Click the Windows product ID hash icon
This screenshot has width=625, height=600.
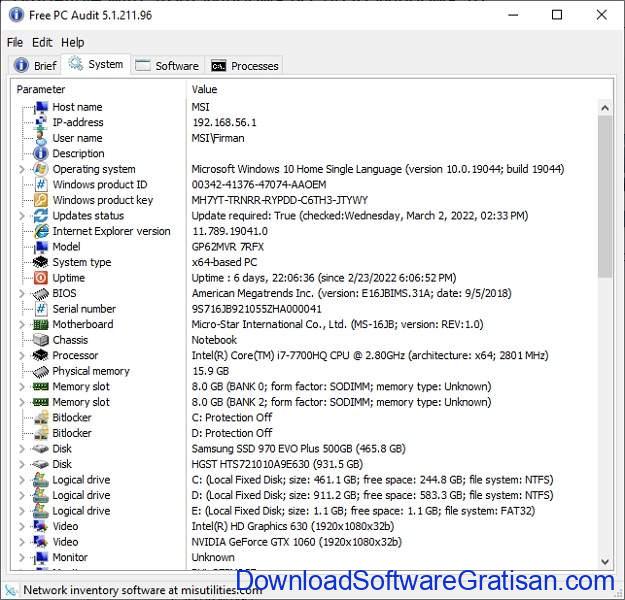(x=41, y=185)
